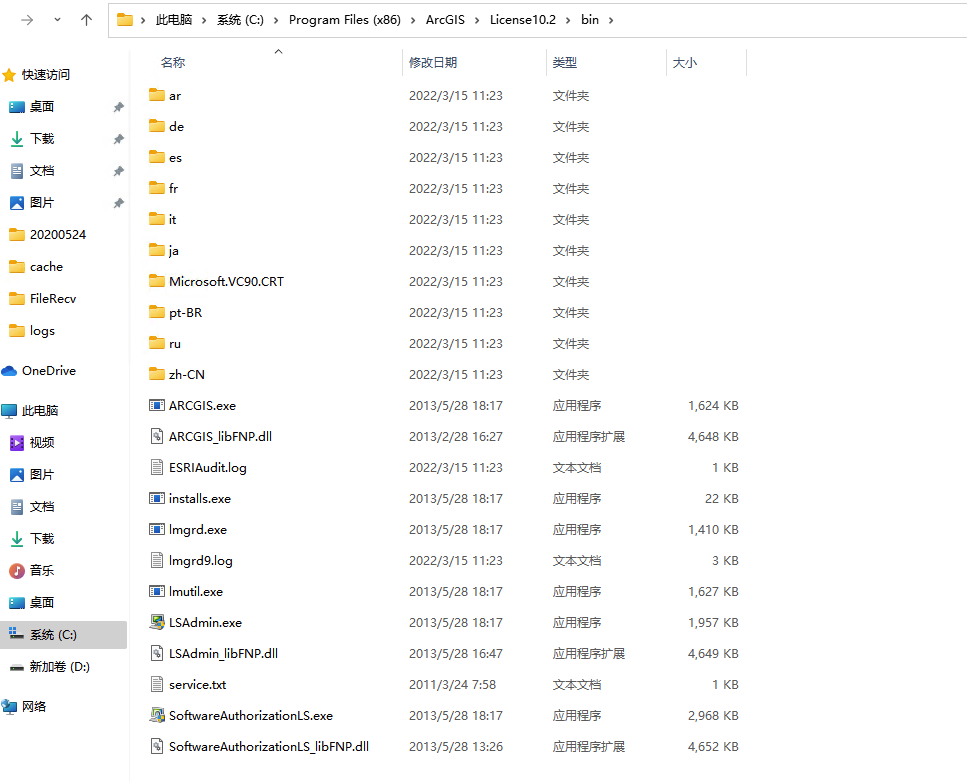Select the SoftwareAuthorizationLS.exe file icon
Screen dimensions: 967x782
pyautogui.click(x=156, y=715)
